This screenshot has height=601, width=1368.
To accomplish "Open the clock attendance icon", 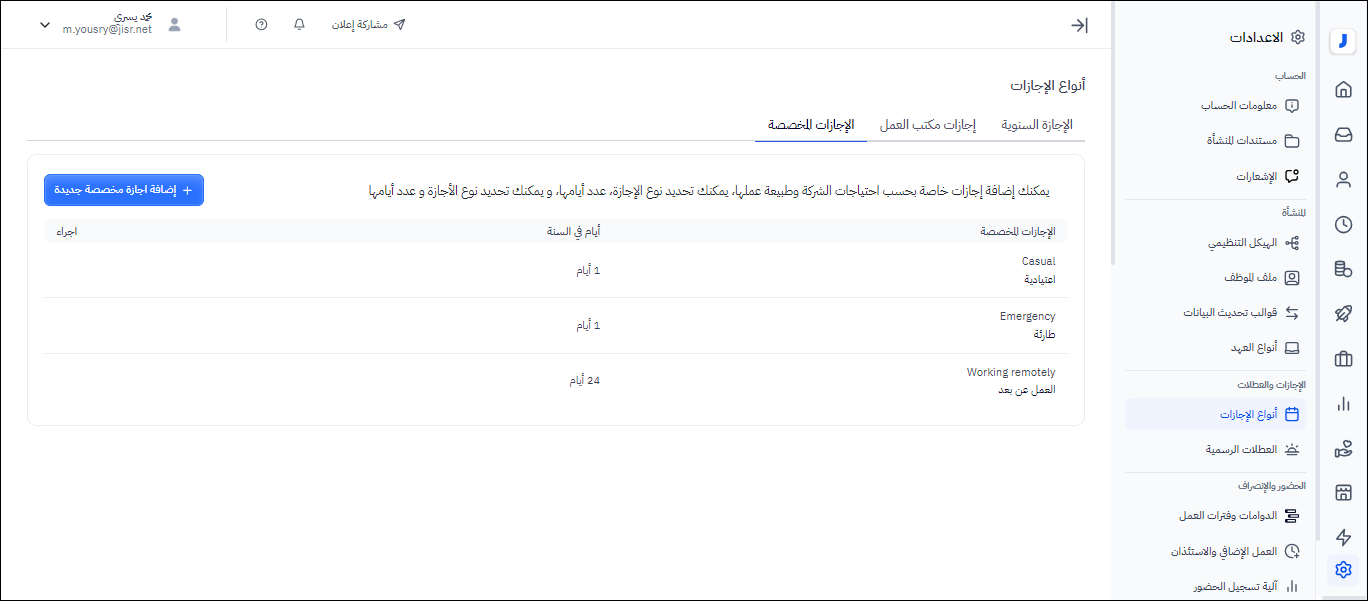I will (x=1343, y=225).
